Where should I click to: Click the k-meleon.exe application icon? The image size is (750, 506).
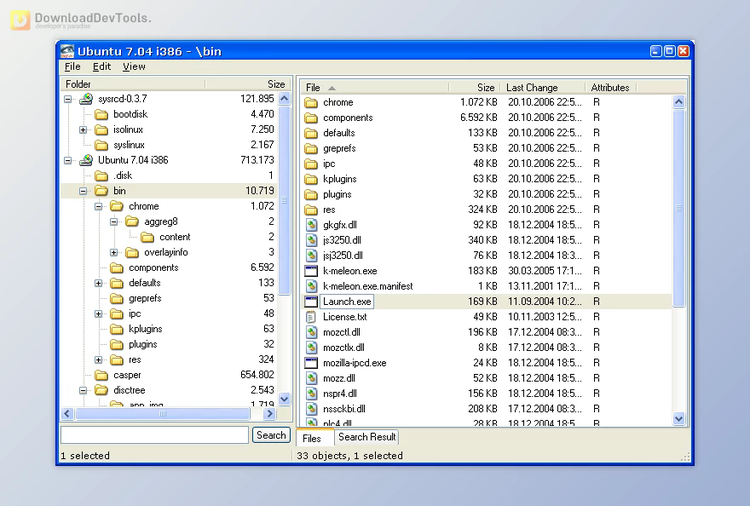coord(311,271)
